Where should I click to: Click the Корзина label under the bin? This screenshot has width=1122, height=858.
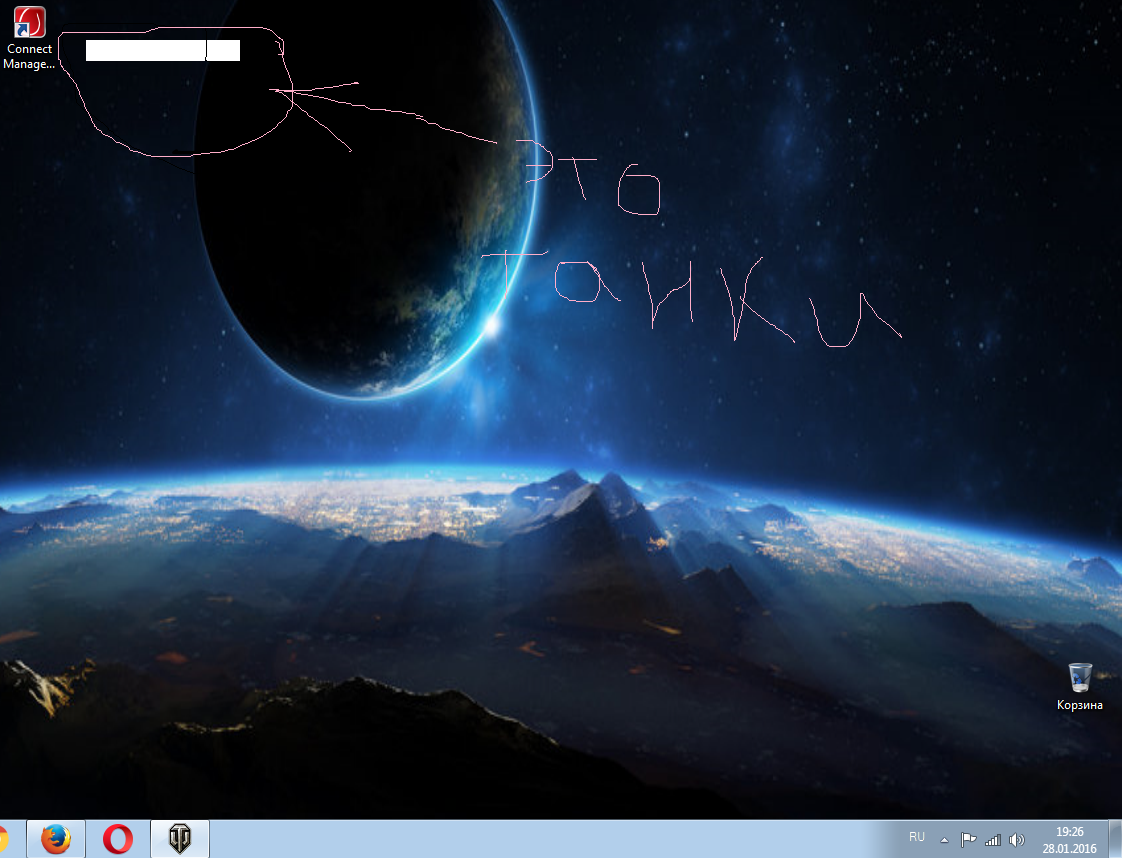(x=1080, y=705)
